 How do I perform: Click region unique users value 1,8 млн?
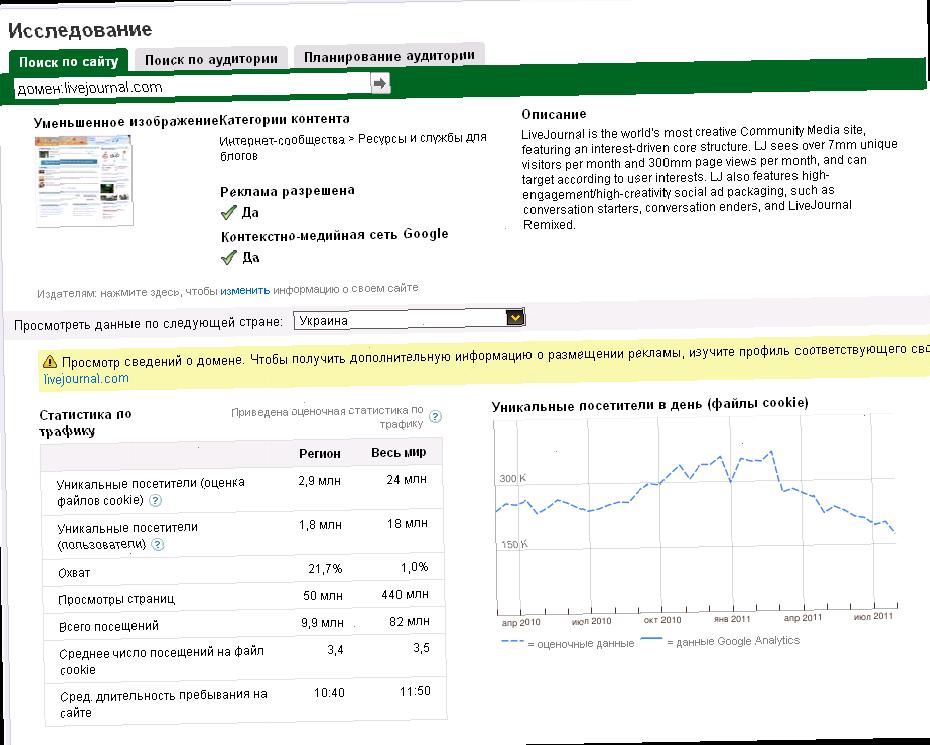click(320, 525)
